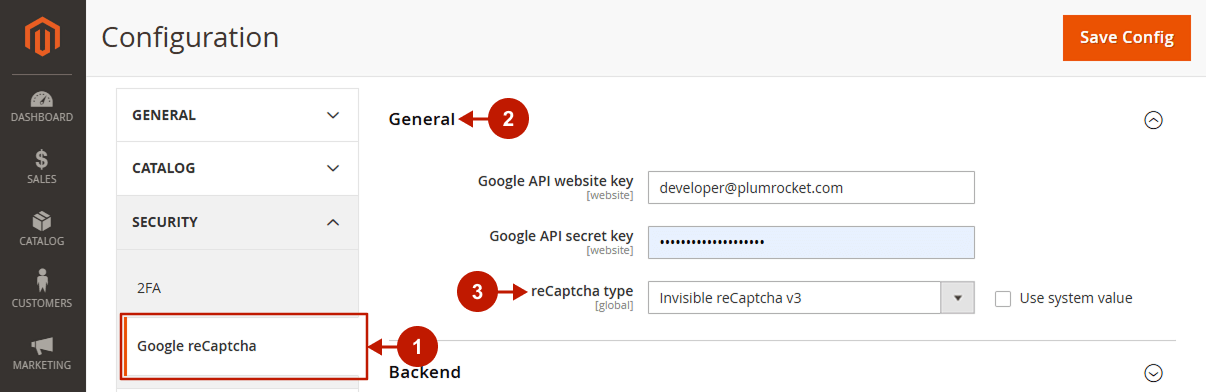Expand the CATALOG config group
This screenshot has height=392, width=1206.
point(237,168)
